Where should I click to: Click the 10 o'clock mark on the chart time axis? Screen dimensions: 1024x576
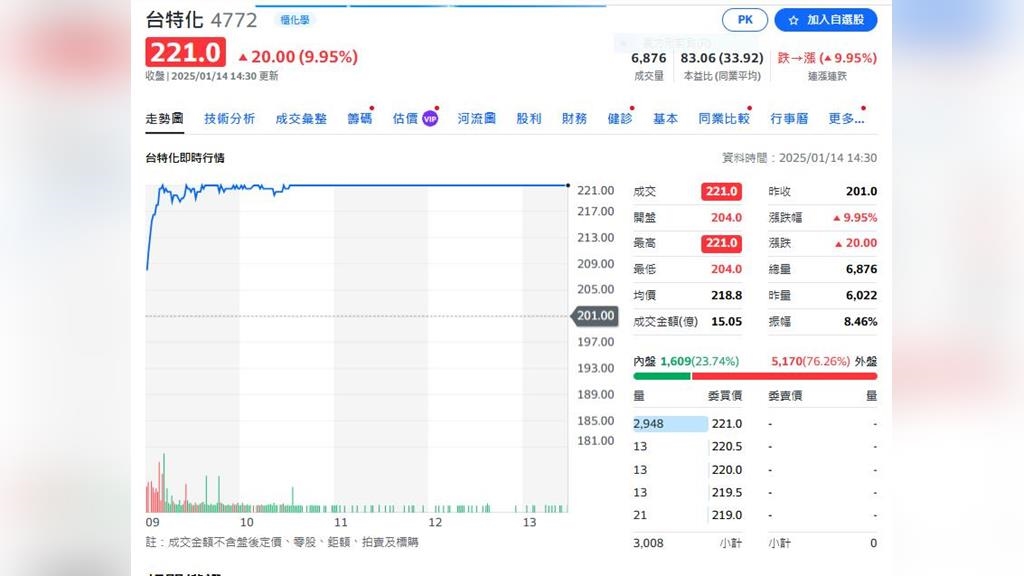pos(246,522)
